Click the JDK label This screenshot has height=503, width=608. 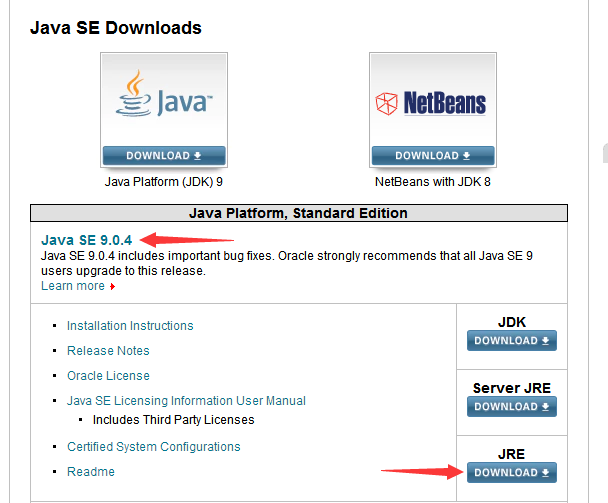tap(511, 322)
